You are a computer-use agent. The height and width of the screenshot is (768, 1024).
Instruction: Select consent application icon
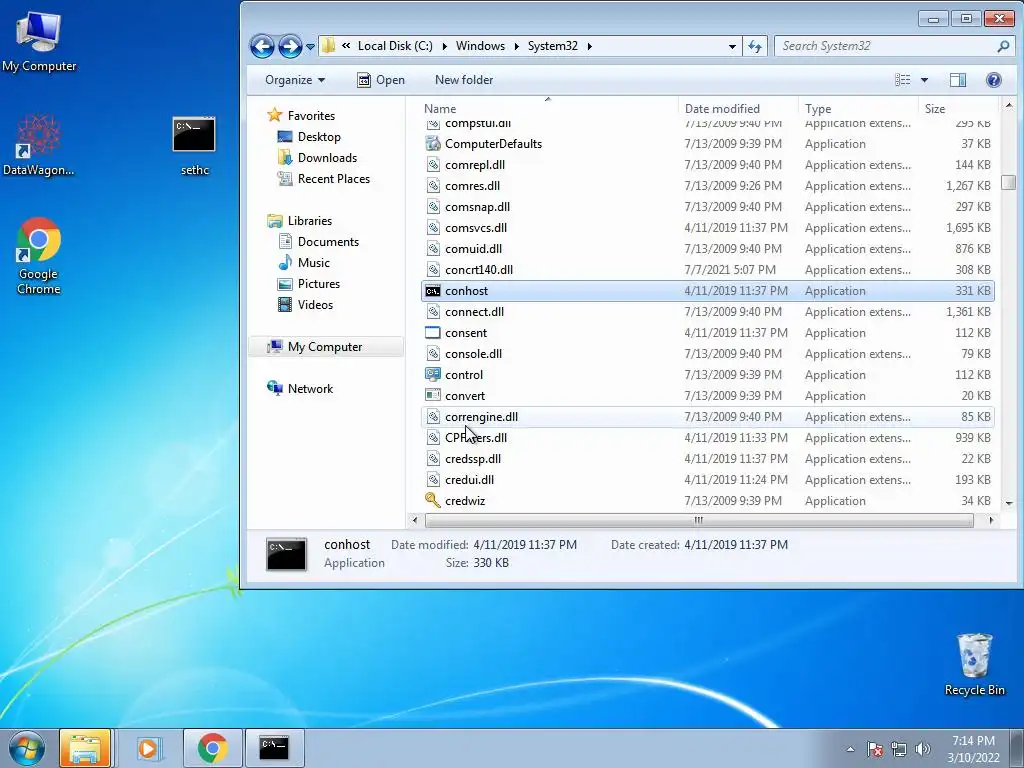[x=432, y=332]
